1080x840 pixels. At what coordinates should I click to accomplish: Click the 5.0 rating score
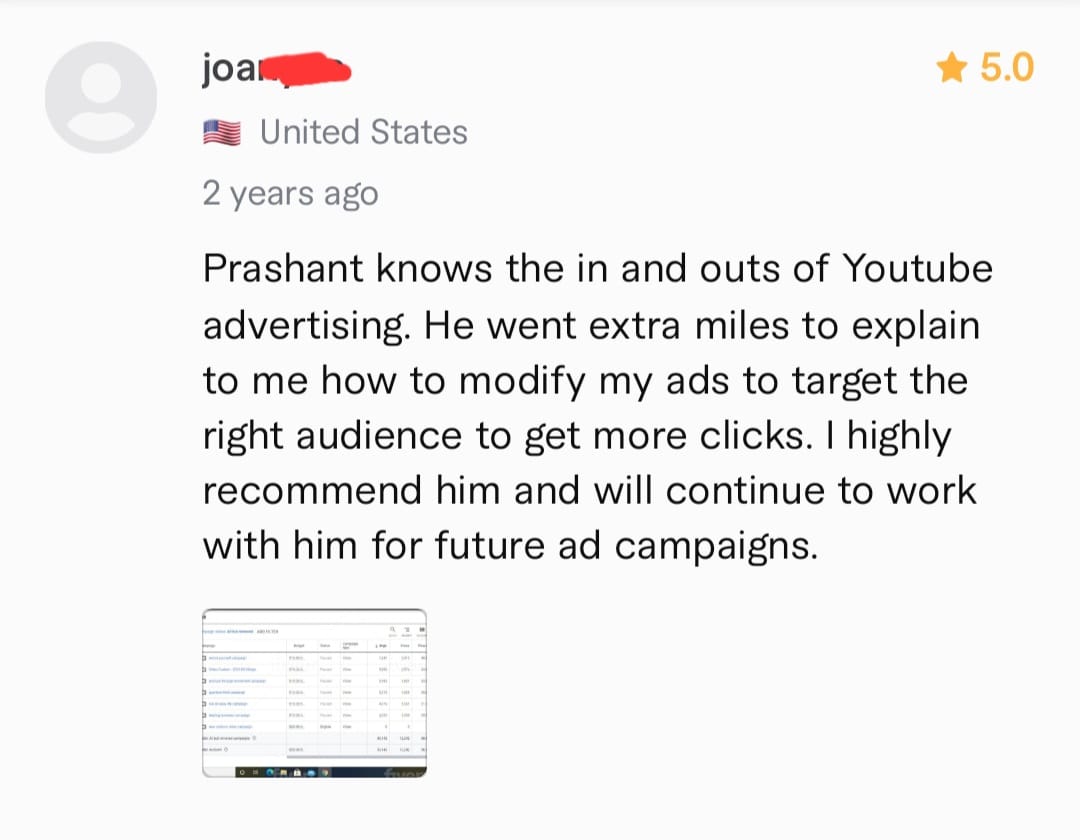[x=1006, y=68]
